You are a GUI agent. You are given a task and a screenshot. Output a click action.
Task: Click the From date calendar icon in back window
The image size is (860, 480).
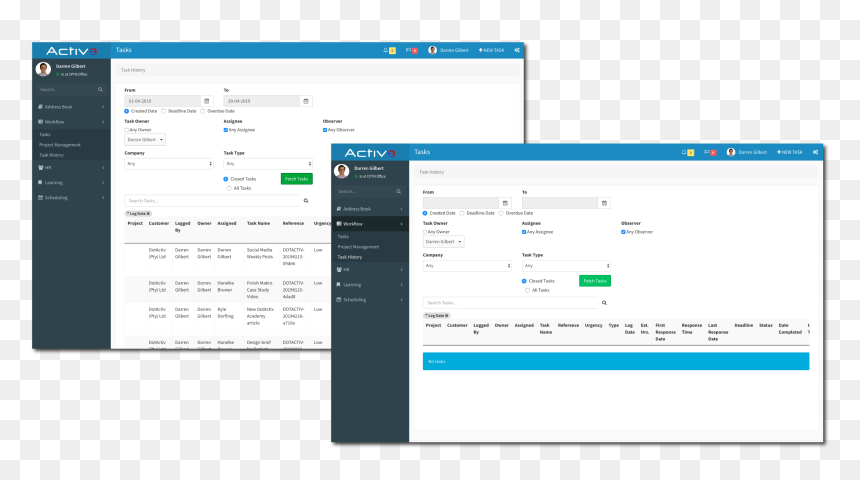tap(207, 101)
